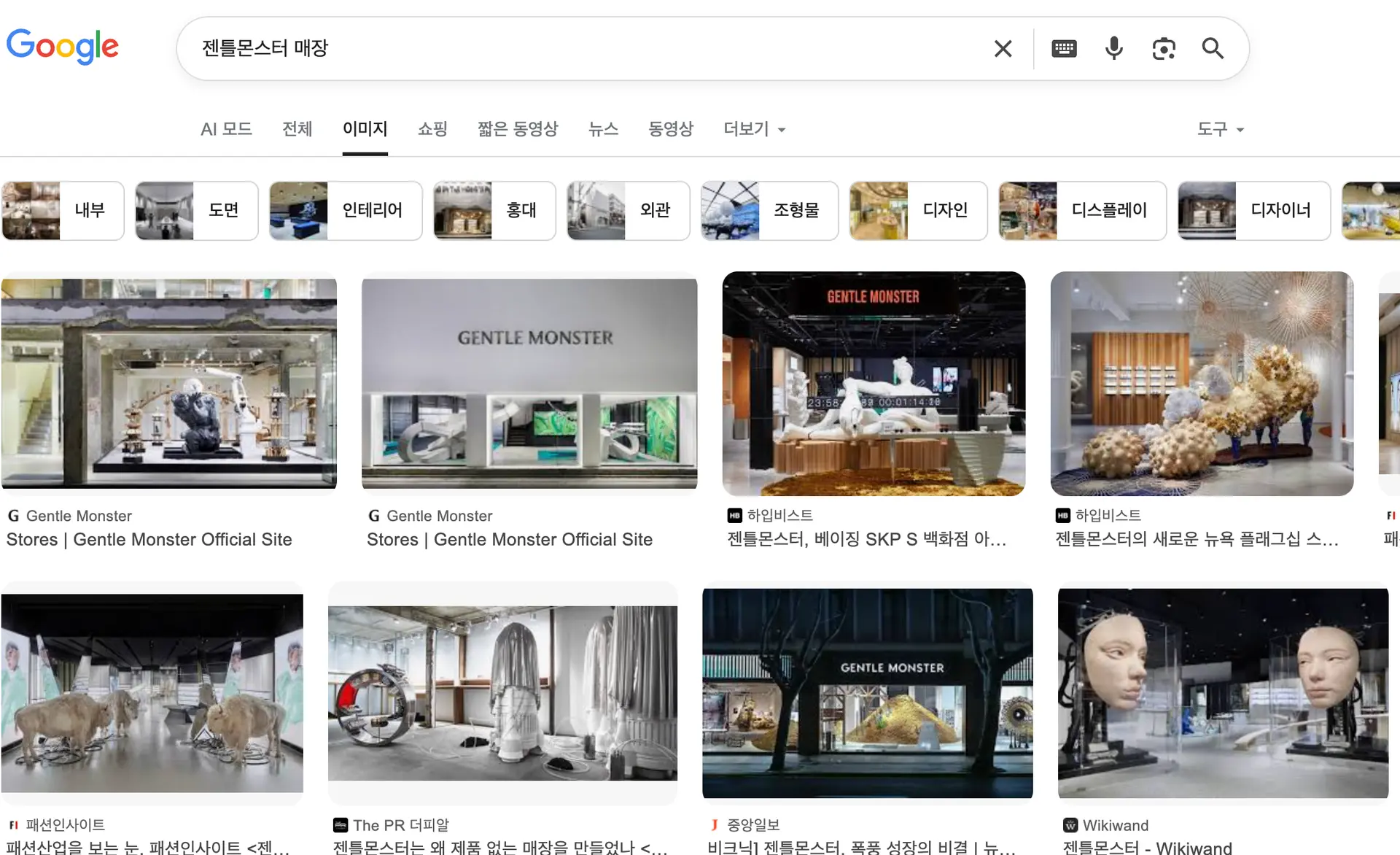1400x855 pixels.
Task: Open the 도구 tools dropdown
Action: pos(1220,129)
